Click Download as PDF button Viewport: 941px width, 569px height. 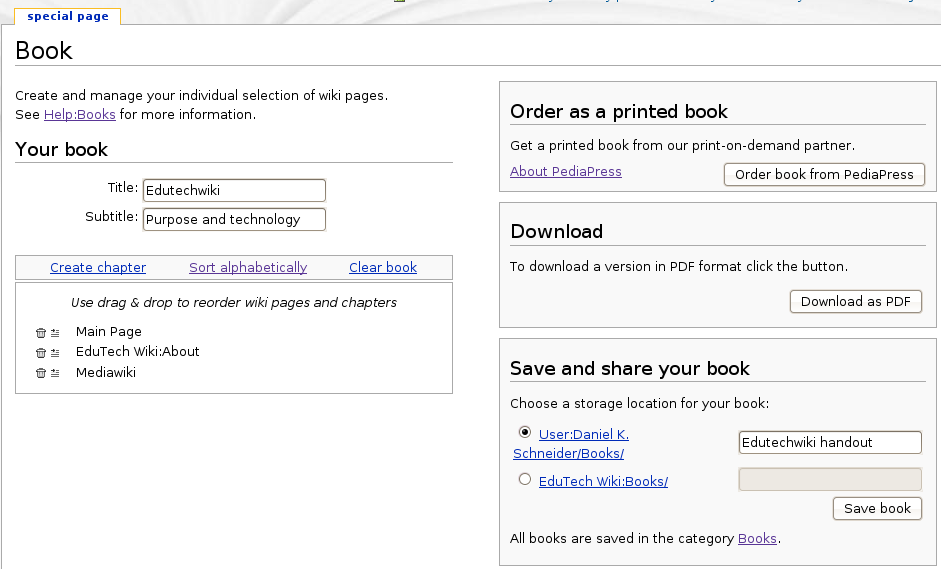856,301
